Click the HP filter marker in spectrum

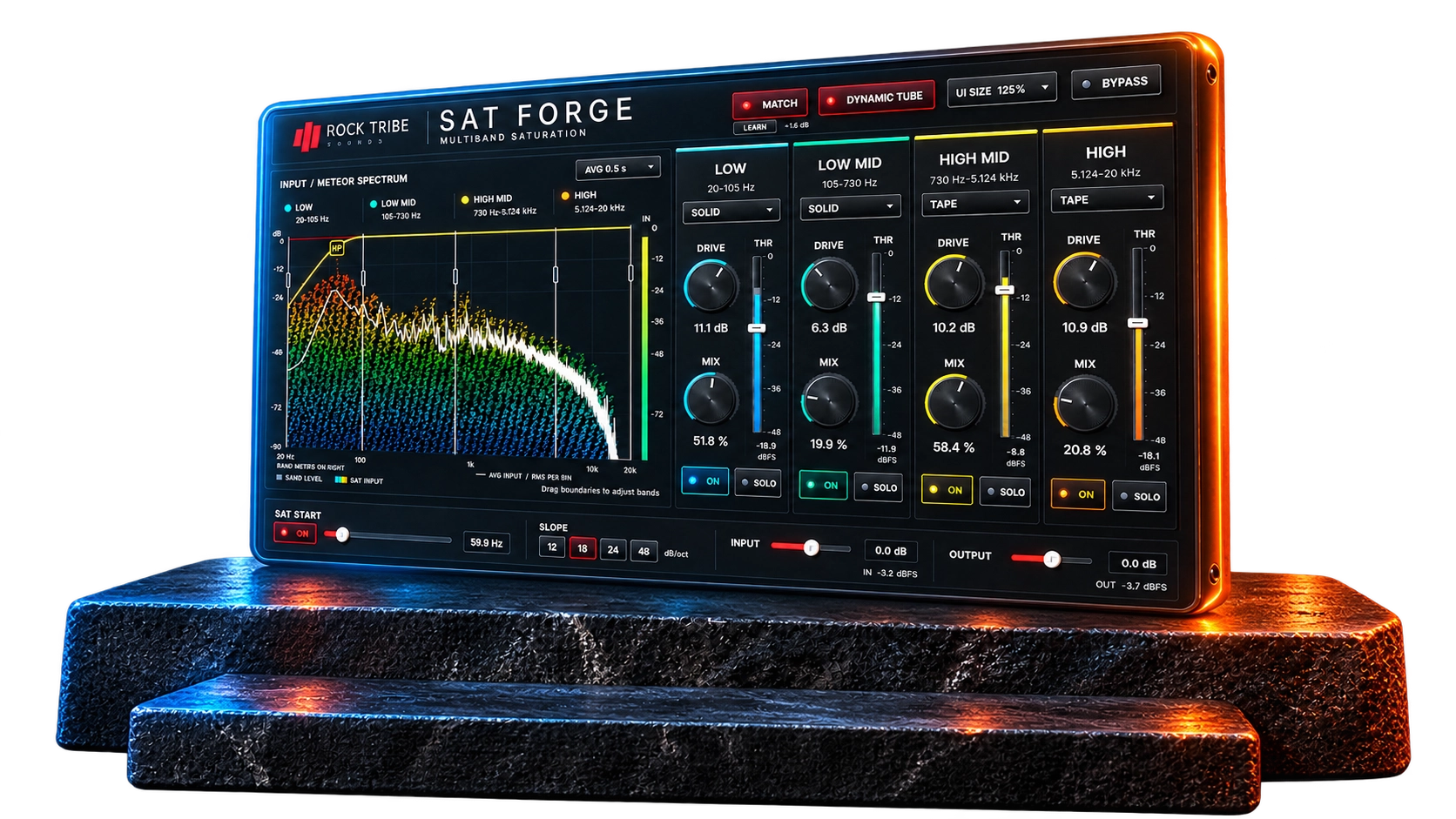337,248
